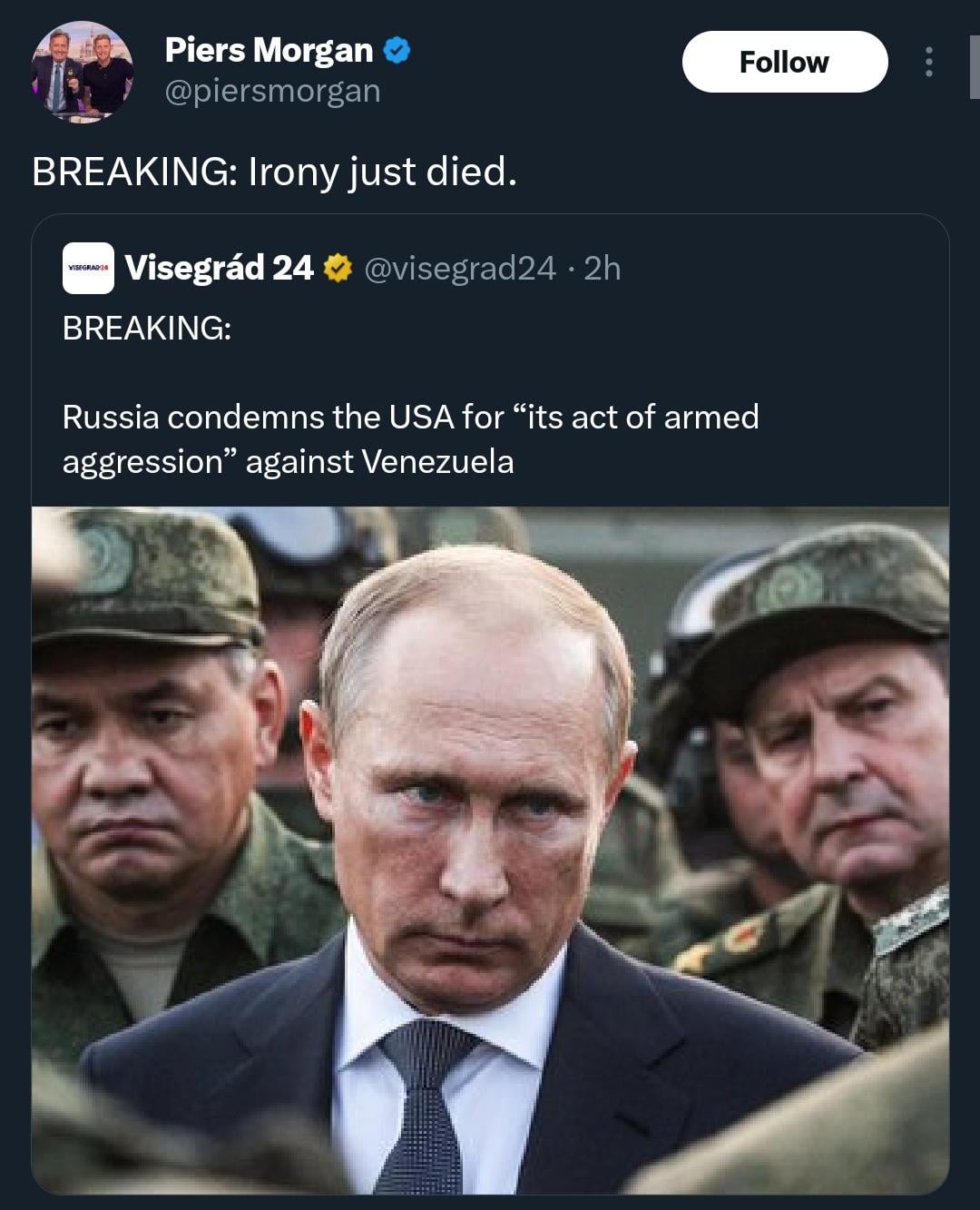Click the quoted post's BREAKING: line
The width and height of the screenshot is (980, 1210).
(x=147, y=328)
